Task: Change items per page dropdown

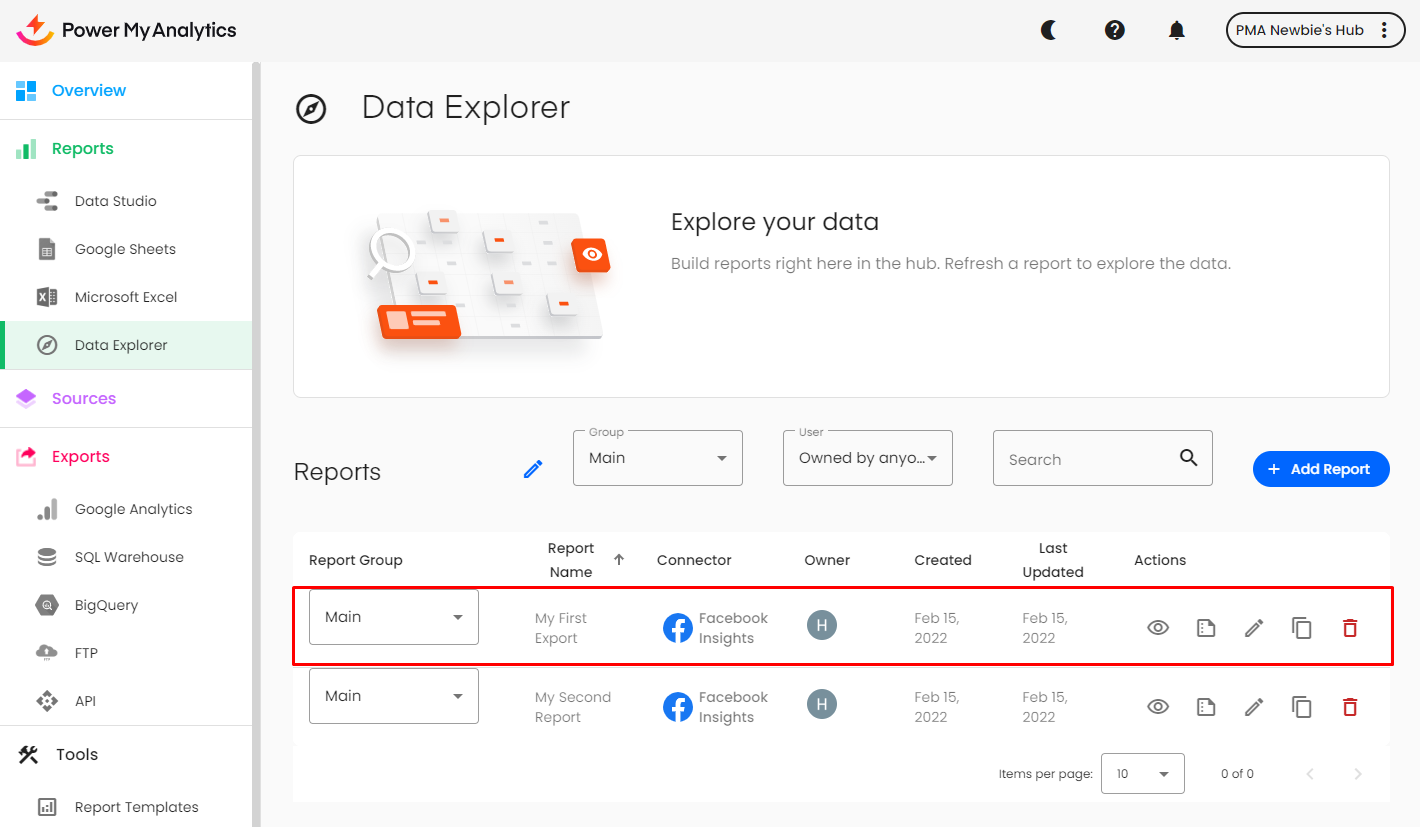Action: [x=1142, y=773]
